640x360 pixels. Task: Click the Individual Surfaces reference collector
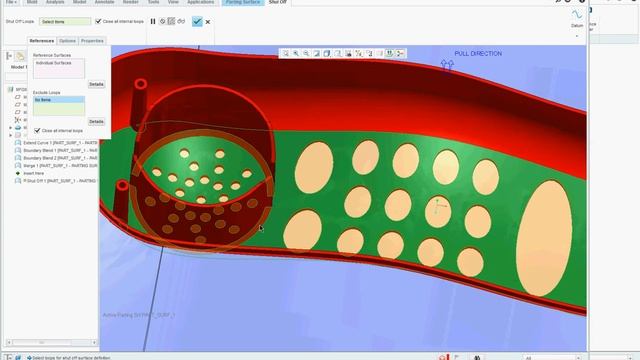pyautogui.click(x=59, y=68)
